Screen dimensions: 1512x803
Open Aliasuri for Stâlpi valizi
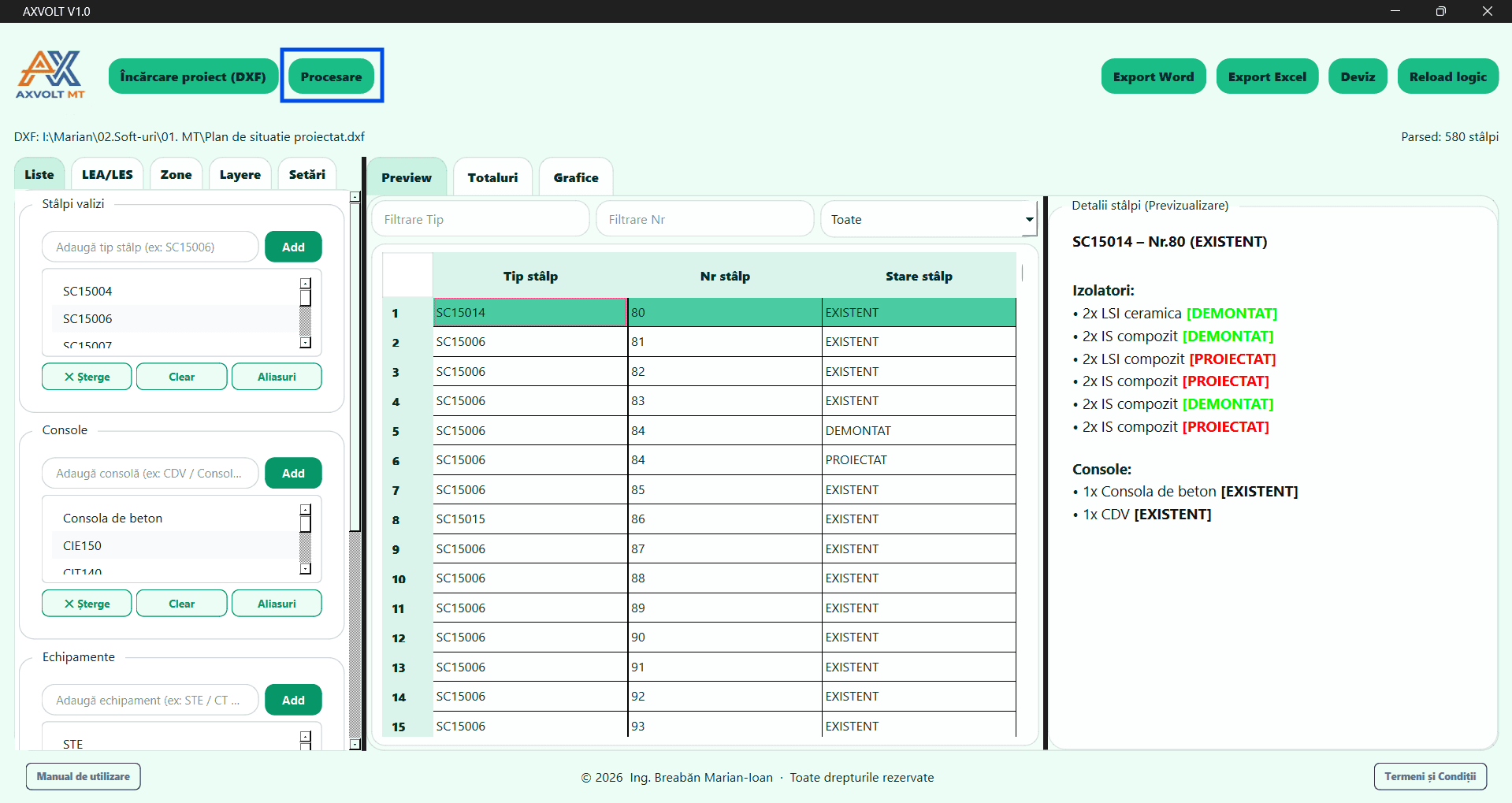coord(277,377)
